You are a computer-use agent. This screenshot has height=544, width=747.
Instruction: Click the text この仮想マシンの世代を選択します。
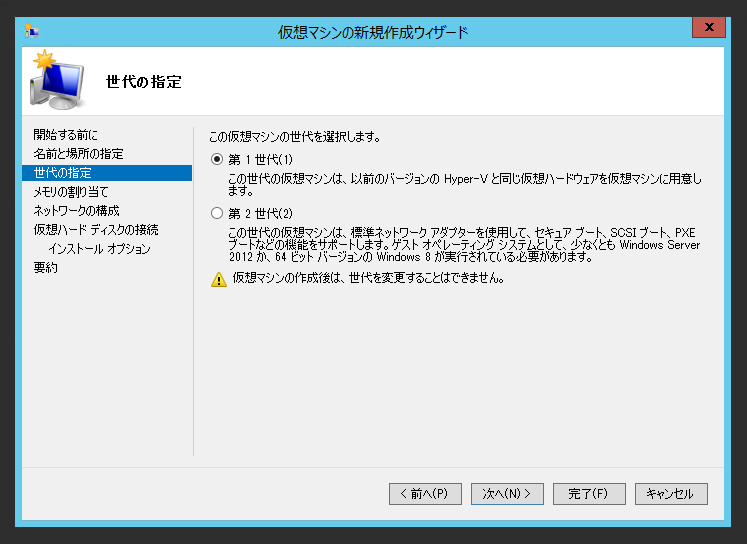[x=295, y=137]
